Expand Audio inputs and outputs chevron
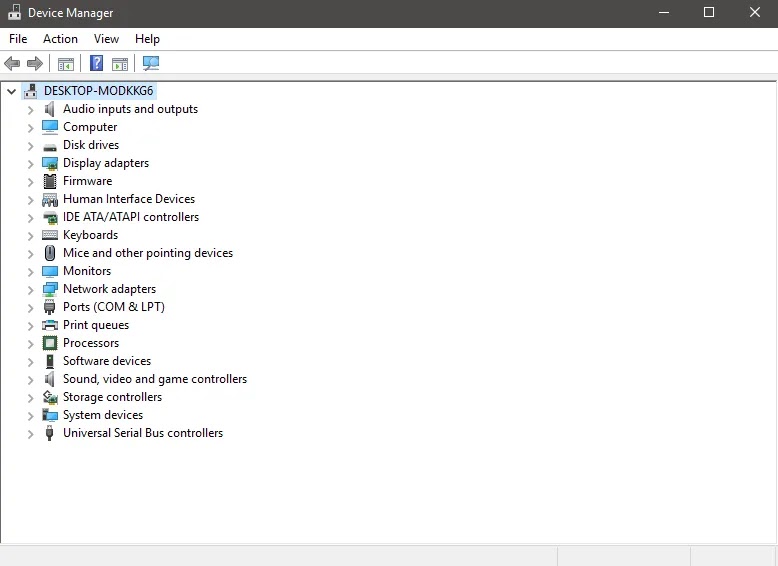Screen dimensions: 778x566 30,110
